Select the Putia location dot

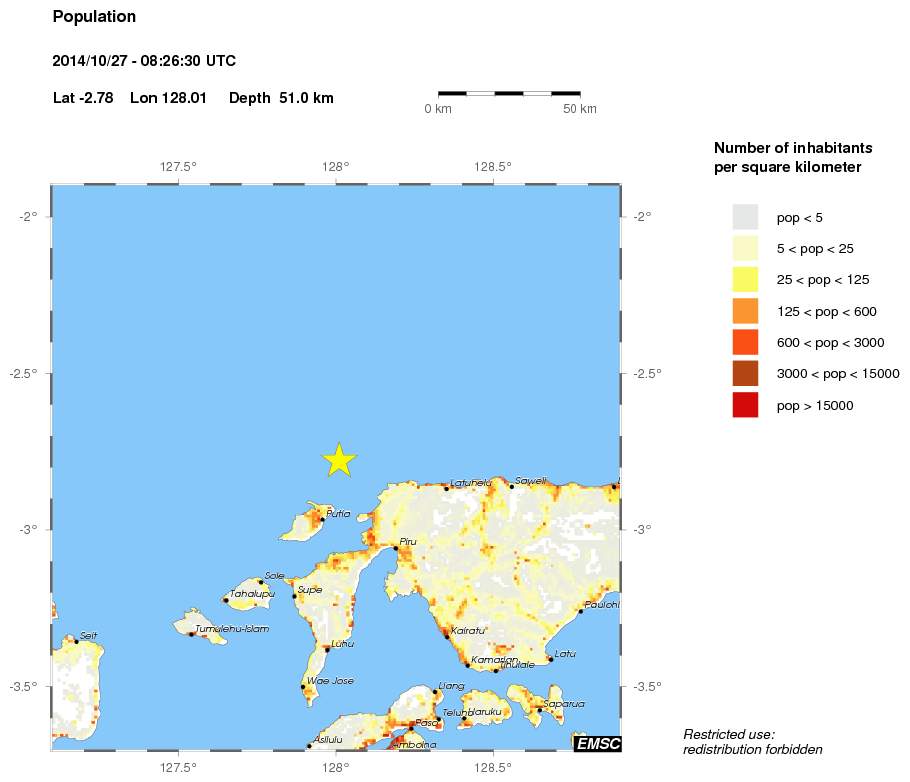(x=322, y=519)
